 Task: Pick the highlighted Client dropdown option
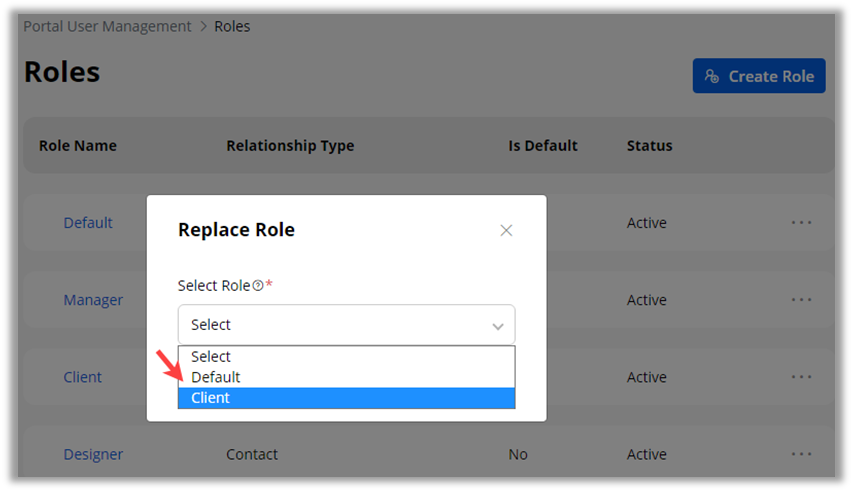point(211,398)
